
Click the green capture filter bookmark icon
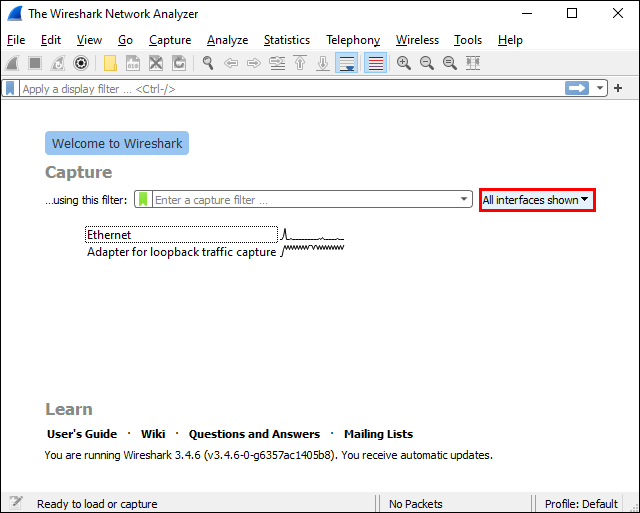143,199
